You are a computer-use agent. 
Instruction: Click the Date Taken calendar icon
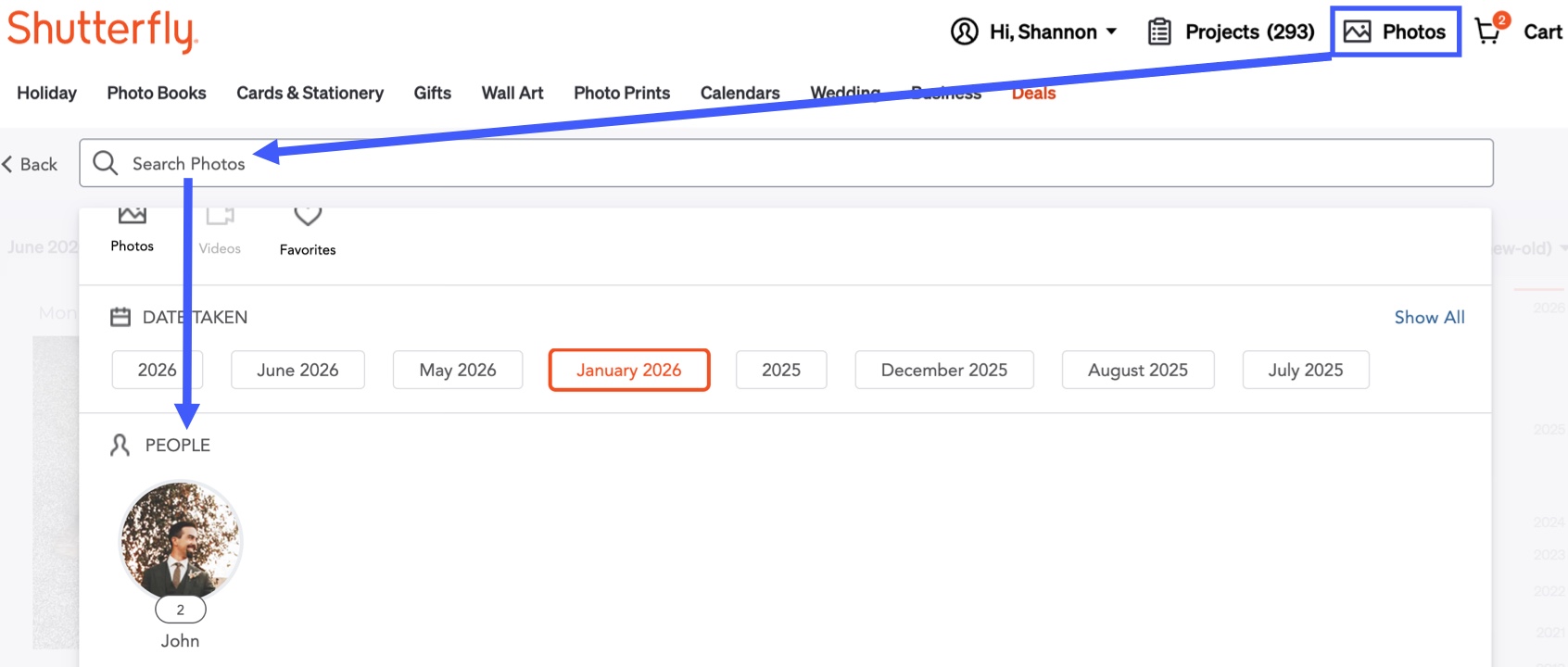point(120,317)
